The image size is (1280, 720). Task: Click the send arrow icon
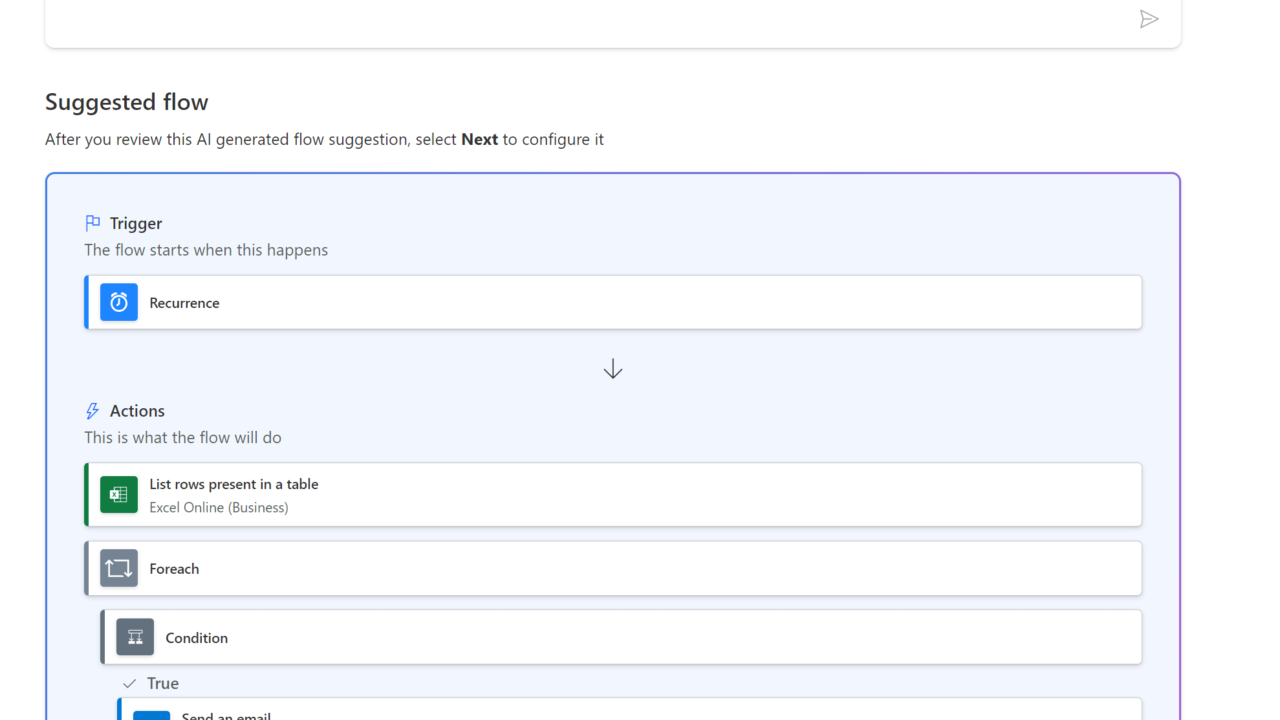(x=1149, y=19)
